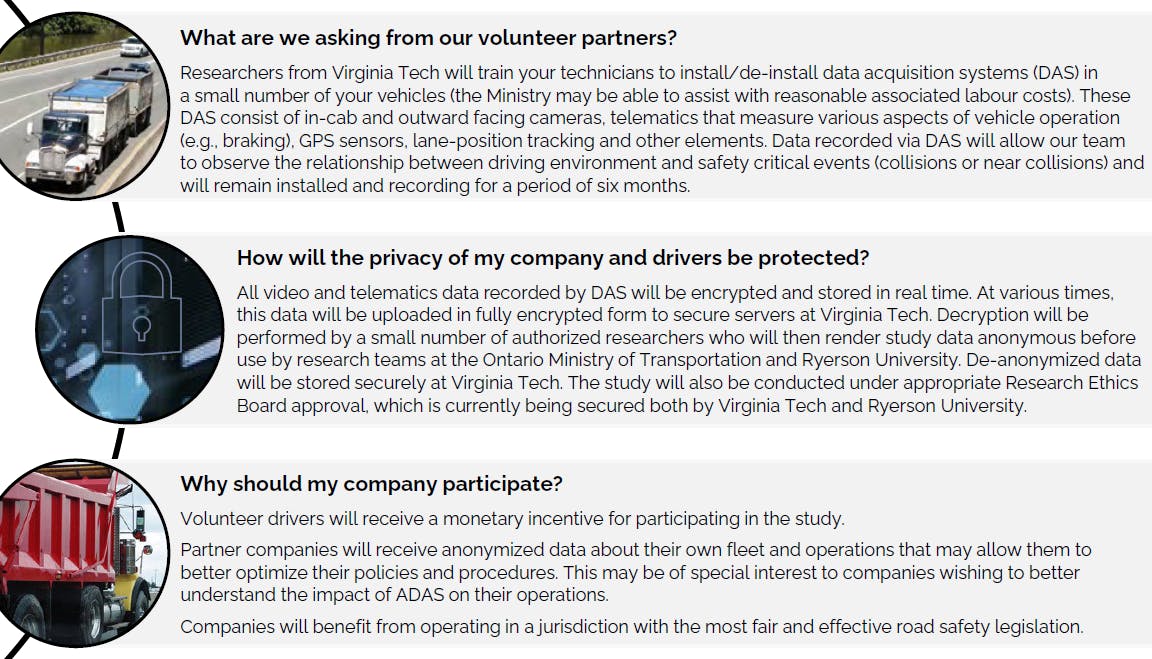The image size is (1152, 659).
Task: Select heading 'What are we asking from our volunteer partners?'
Action: tap(428, 37)
